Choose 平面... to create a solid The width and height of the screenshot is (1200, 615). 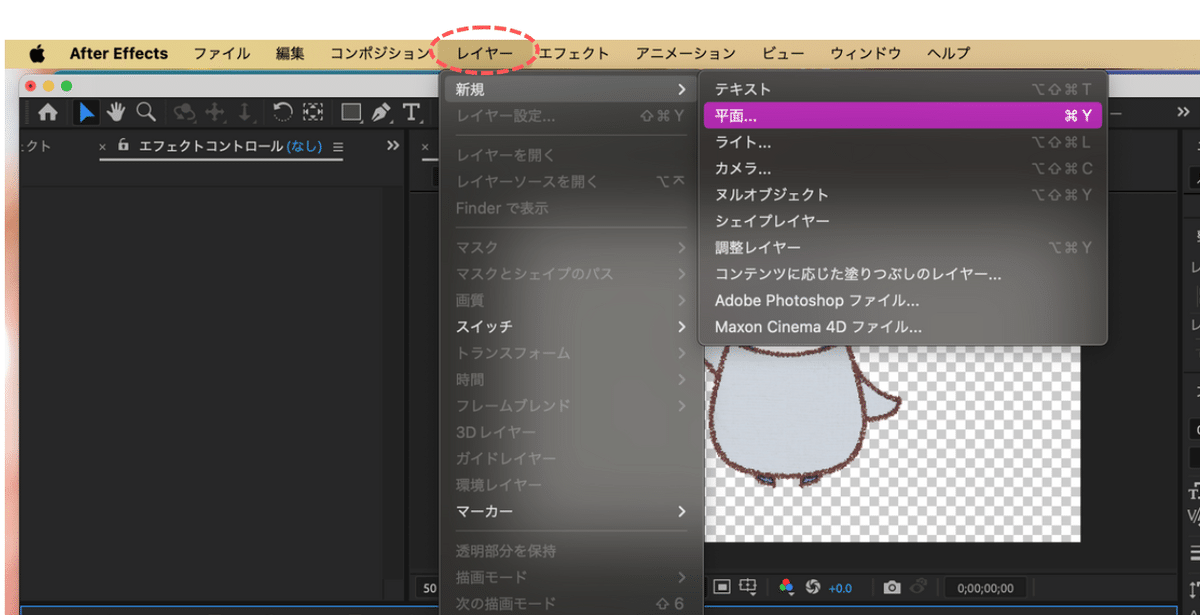coord(903,116)
